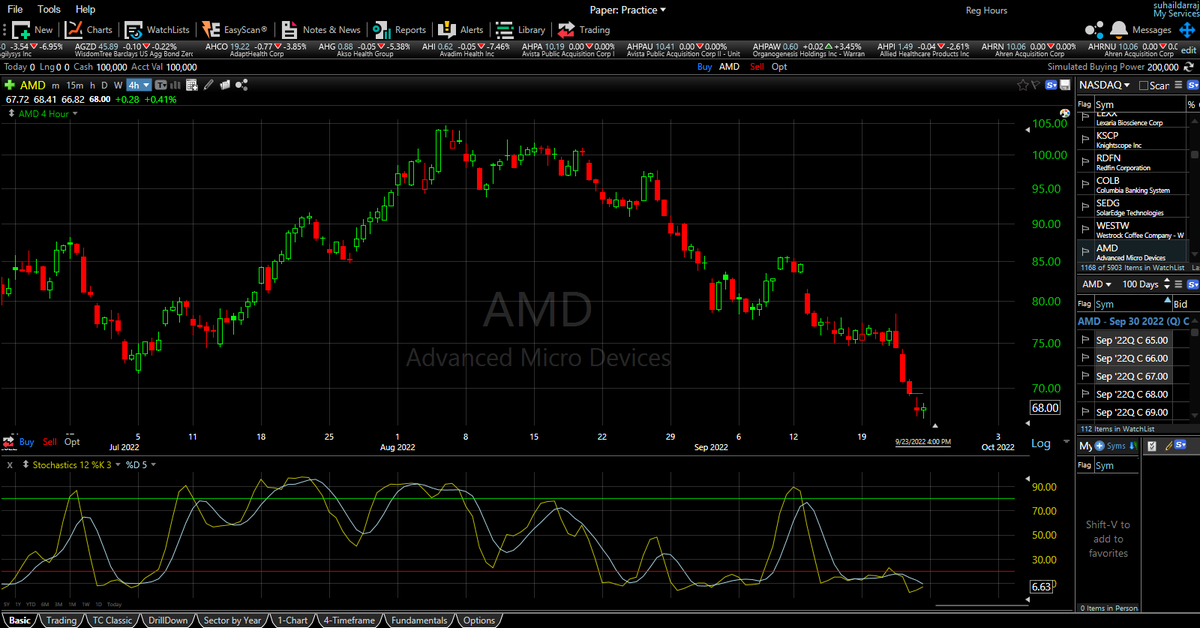Refresh the Simulated Buying Power
Viewport: 1200px width, 628px height.
coord(1190,66)
